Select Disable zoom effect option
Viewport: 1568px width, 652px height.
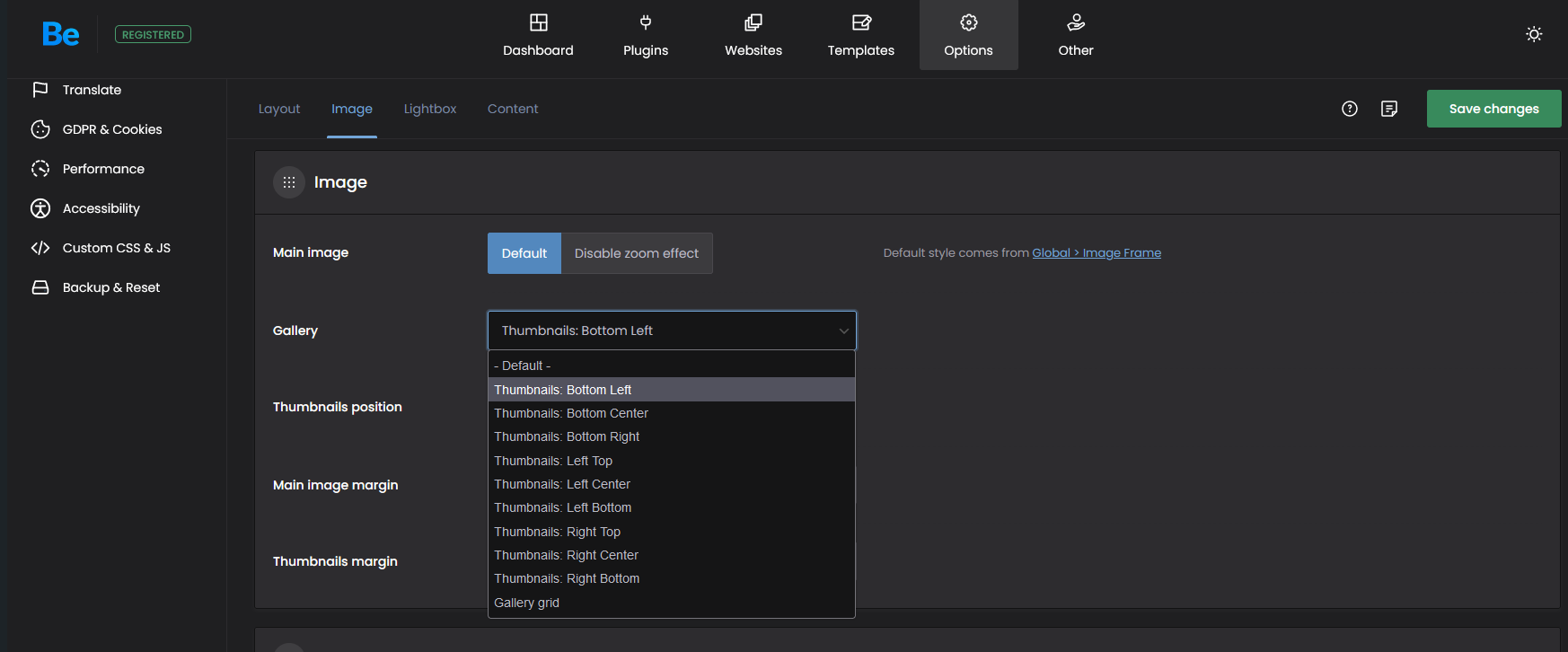click(x=637, y=253)
